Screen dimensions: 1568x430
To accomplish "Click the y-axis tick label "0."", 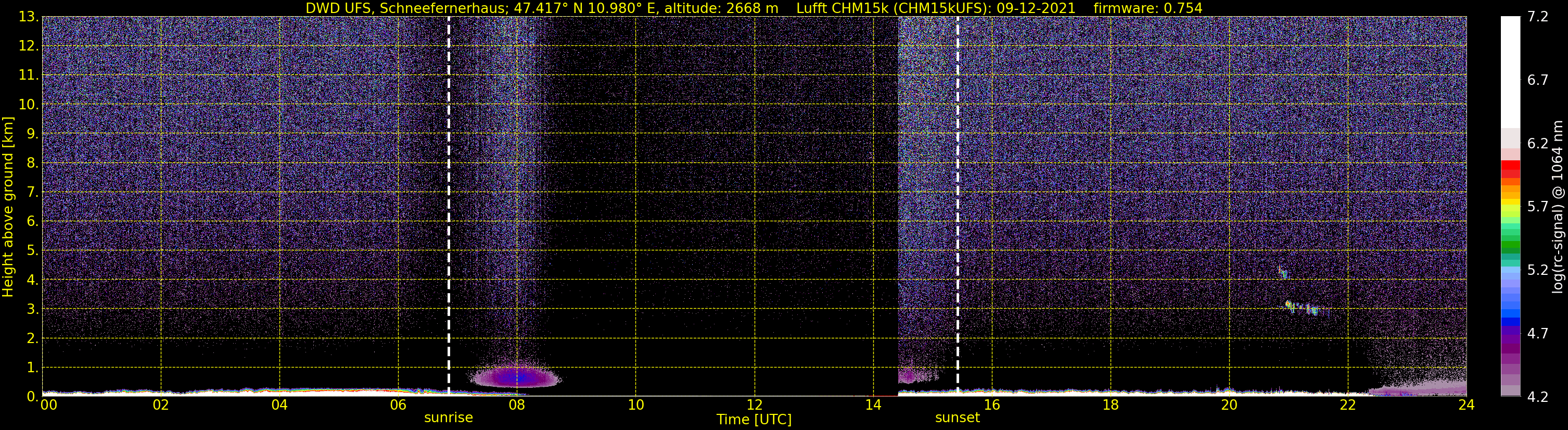I will (x=32, y=397).
